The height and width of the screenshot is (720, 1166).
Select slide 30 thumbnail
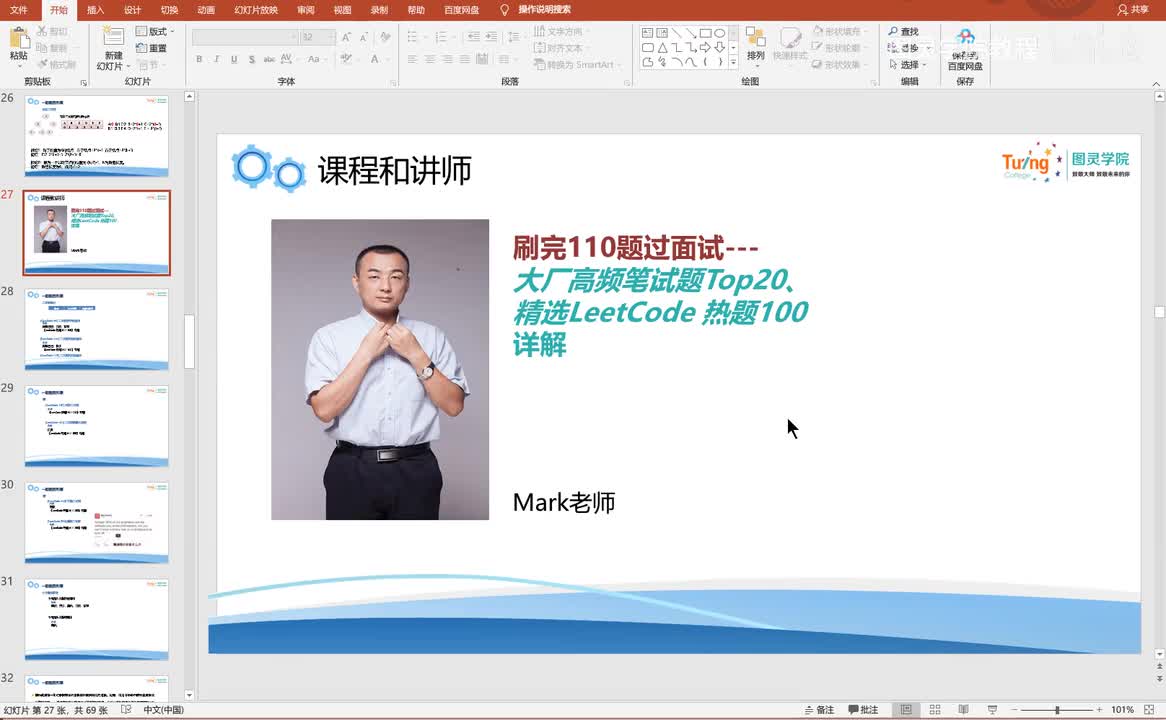click(97, 523)
